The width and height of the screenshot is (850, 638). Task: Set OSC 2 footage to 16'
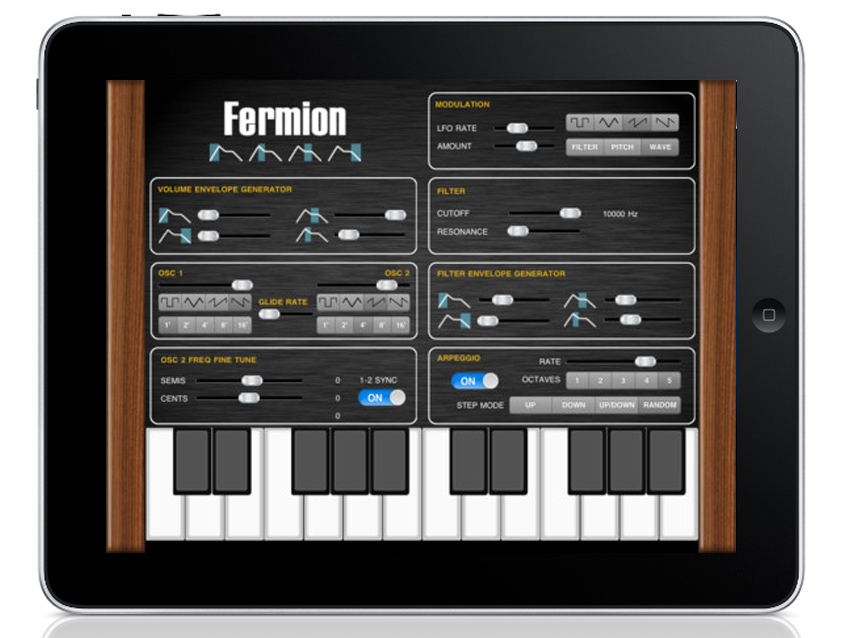(401, 325)
